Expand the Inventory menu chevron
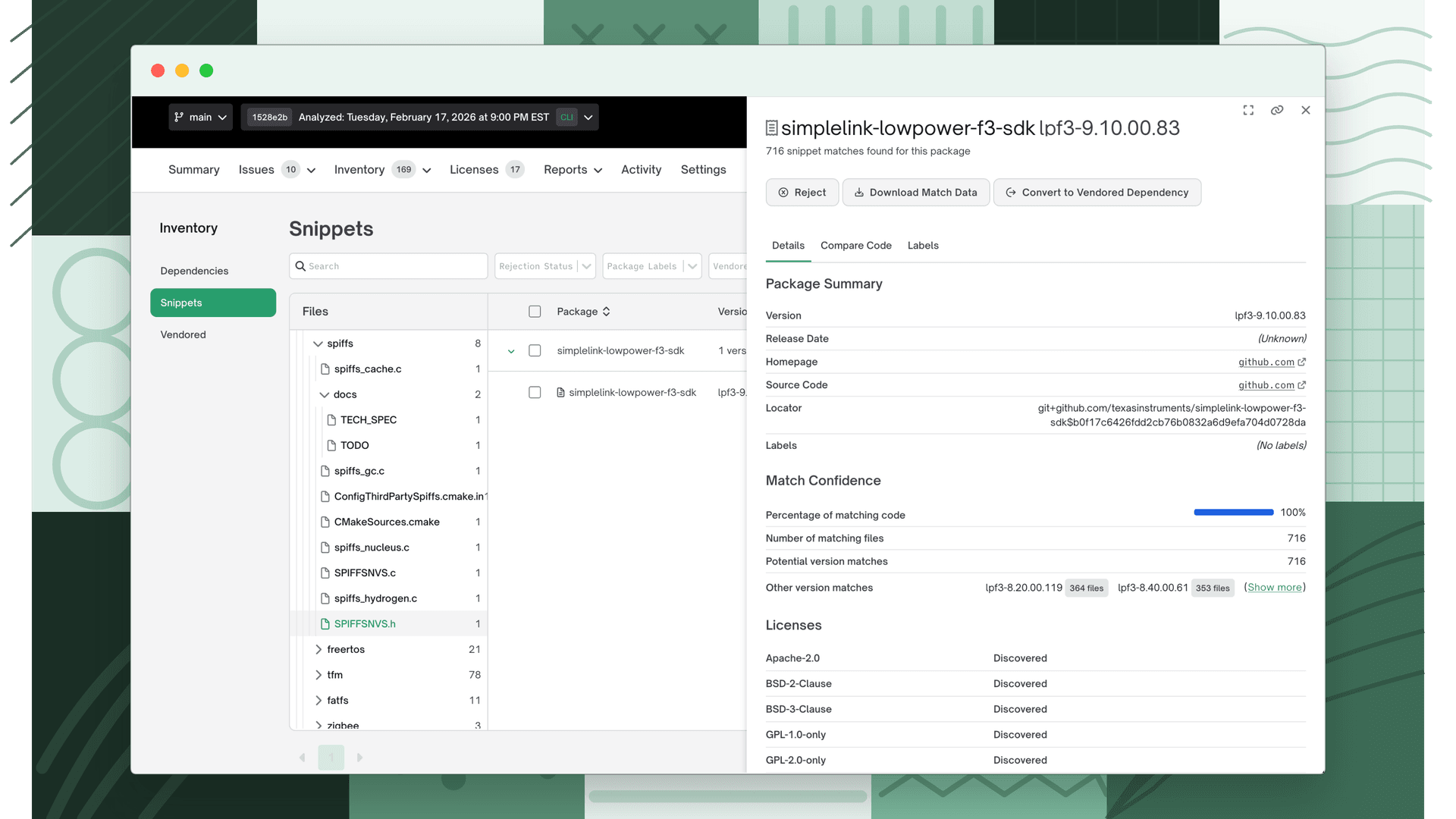The height and width of the screenshot is (819, 1456). (426, 171)
